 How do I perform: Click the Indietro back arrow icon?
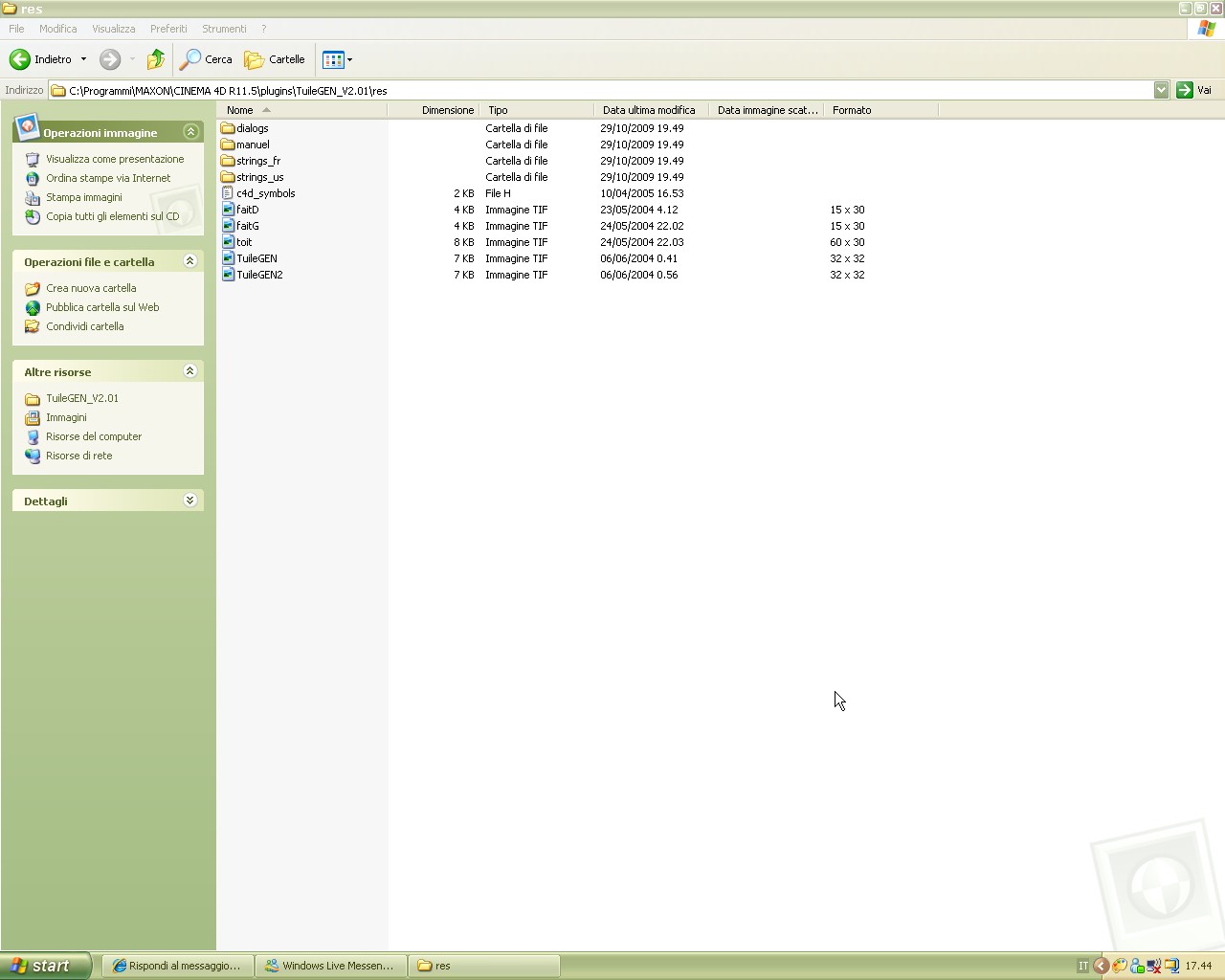click(x=19, y=59)
